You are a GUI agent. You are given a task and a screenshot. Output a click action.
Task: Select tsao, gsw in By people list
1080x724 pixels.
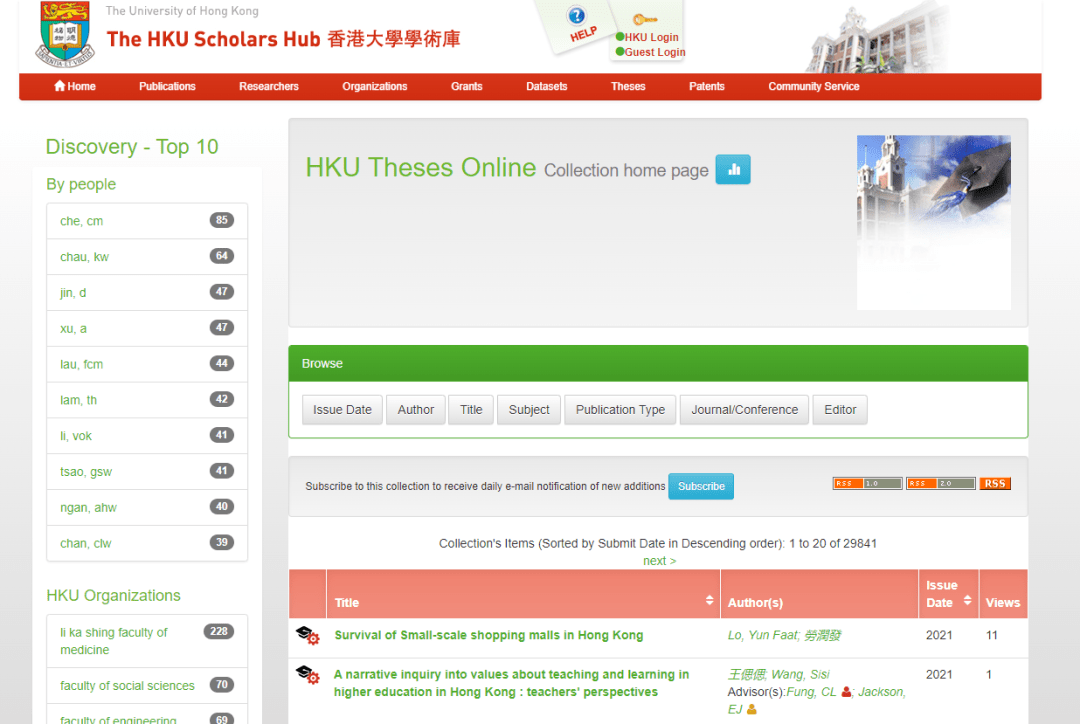(x=147, y=472)
